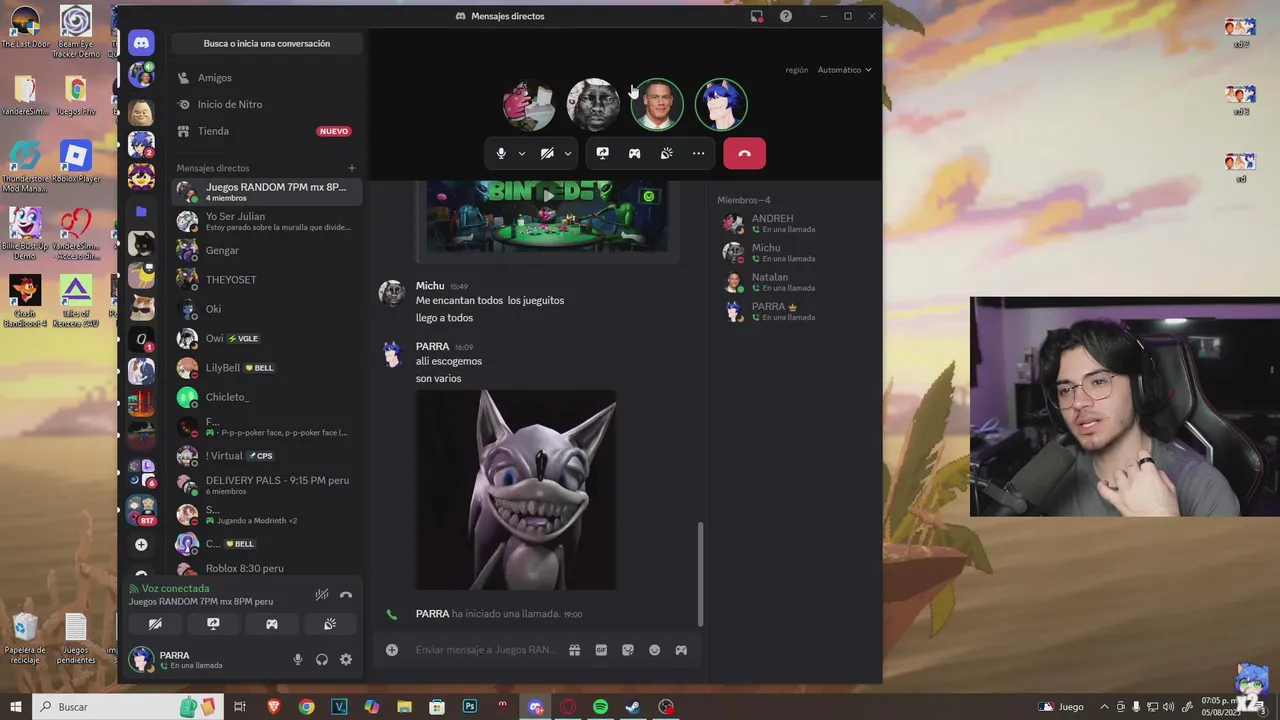Open the Amigos tab

click(266, 78)
